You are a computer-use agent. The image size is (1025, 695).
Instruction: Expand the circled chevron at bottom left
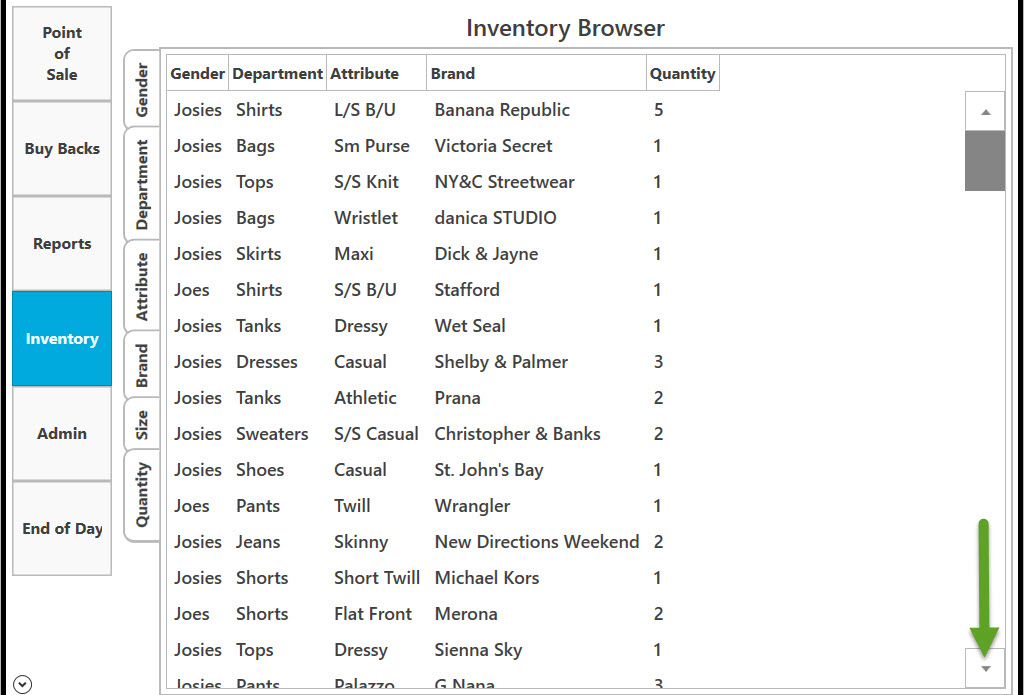click(x=22, y=684)
